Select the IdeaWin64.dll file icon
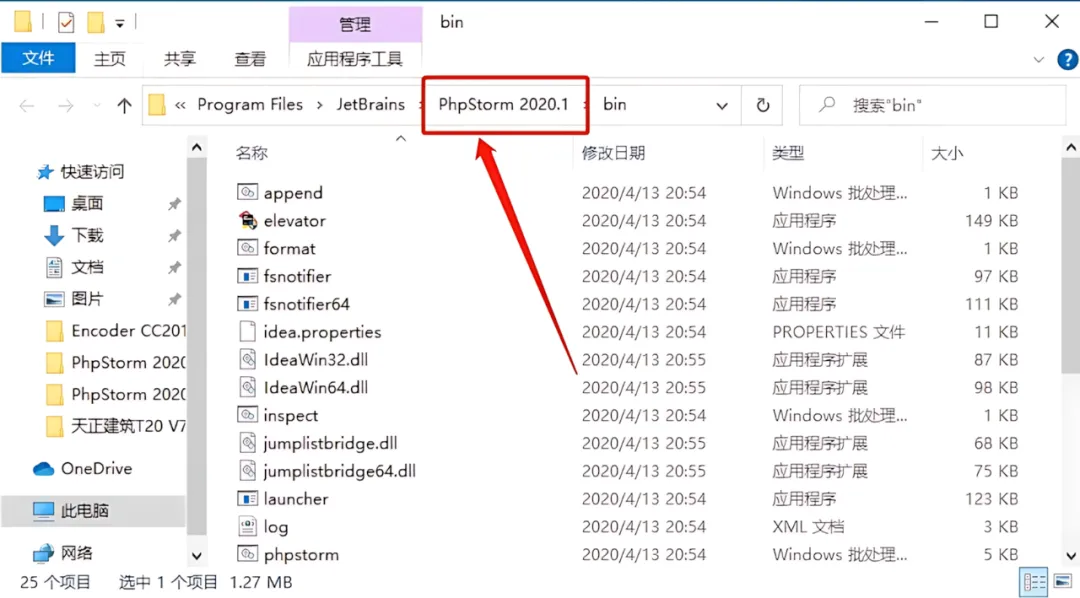This screenshot has width=1080, height=598. (x=247, y=387)
